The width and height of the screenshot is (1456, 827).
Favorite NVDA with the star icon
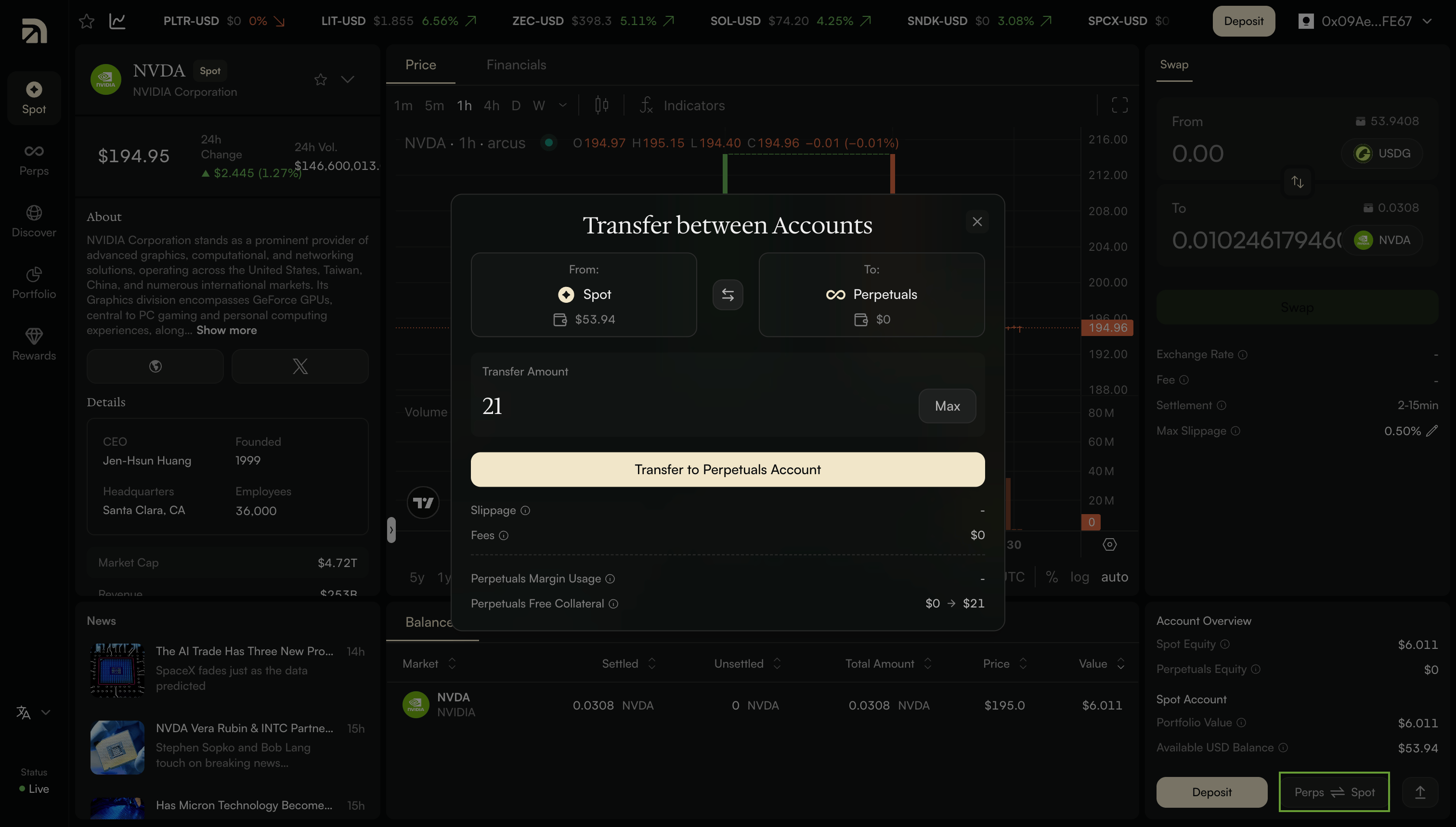tap(320, 79)
